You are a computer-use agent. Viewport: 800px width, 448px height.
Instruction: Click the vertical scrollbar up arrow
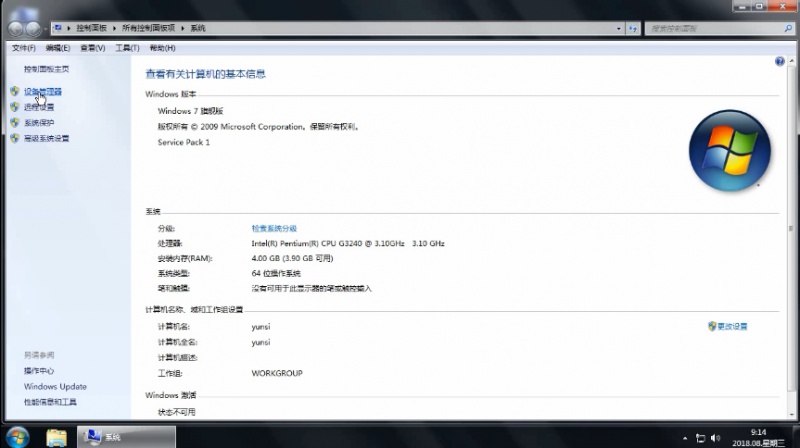pos(791,61)
